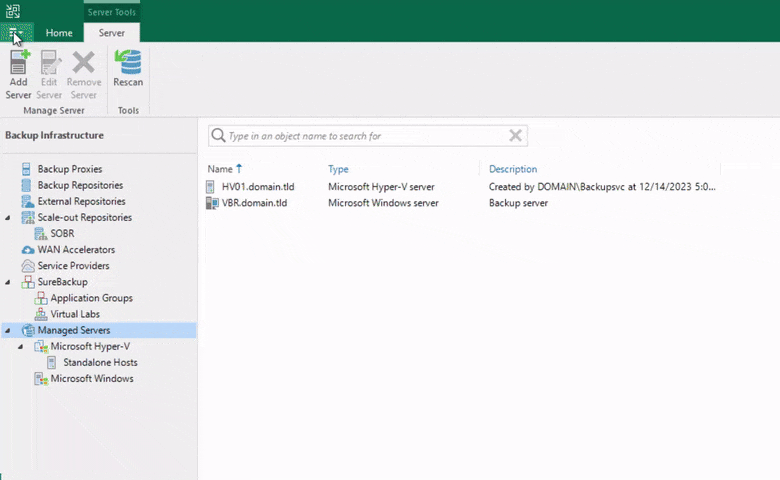Viewport: 780px width, 480px height.
Task: Open Backup Repositories node
Action: click(x=80, y=185)
